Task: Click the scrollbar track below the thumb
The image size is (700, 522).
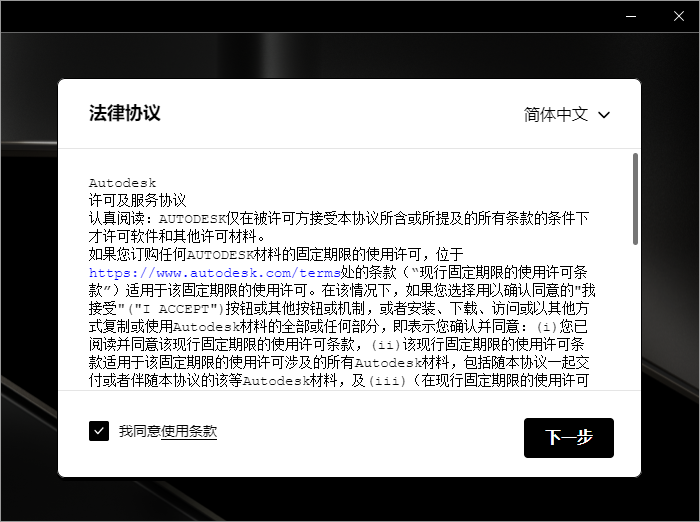Action: tap(635, 320)
